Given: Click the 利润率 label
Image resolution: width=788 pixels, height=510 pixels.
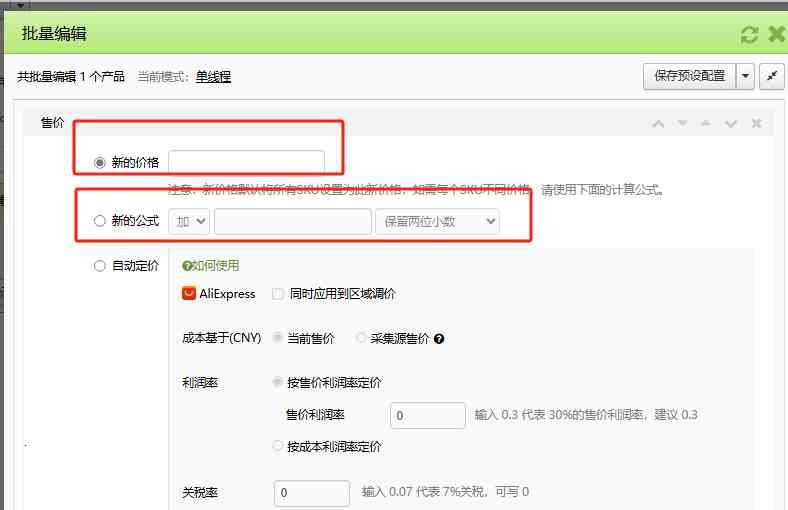Looking at the screenshot, I should pos(200,383).
